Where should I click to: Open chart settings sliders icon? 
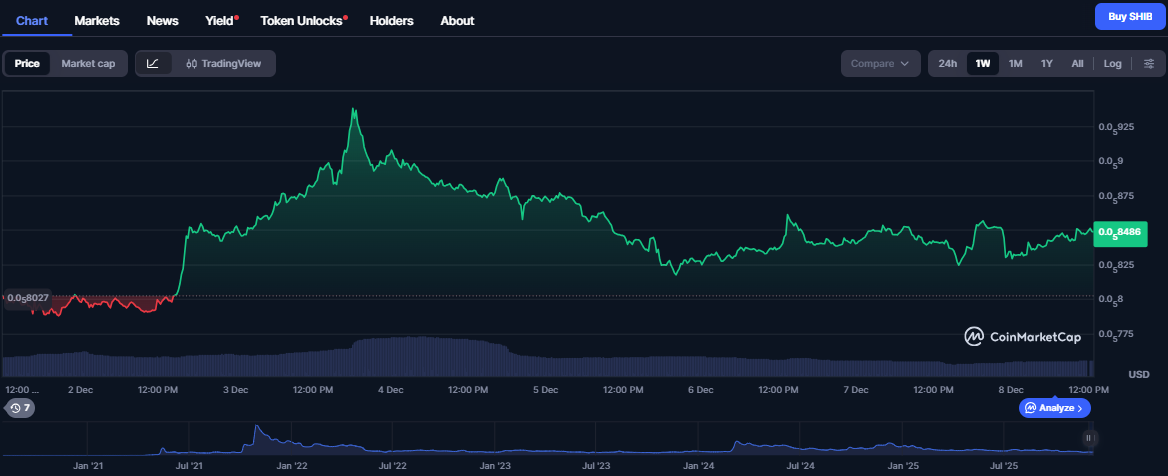[1148, 64]
